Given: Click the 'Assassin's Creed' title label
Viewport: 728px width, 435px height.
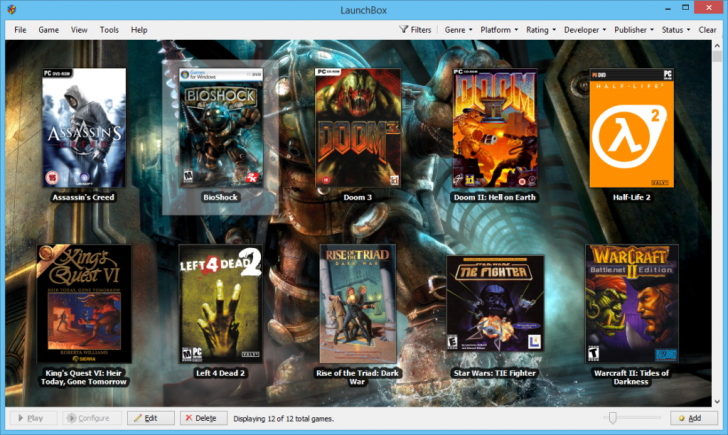Looking at the screenshot, I should click(83, 197).
